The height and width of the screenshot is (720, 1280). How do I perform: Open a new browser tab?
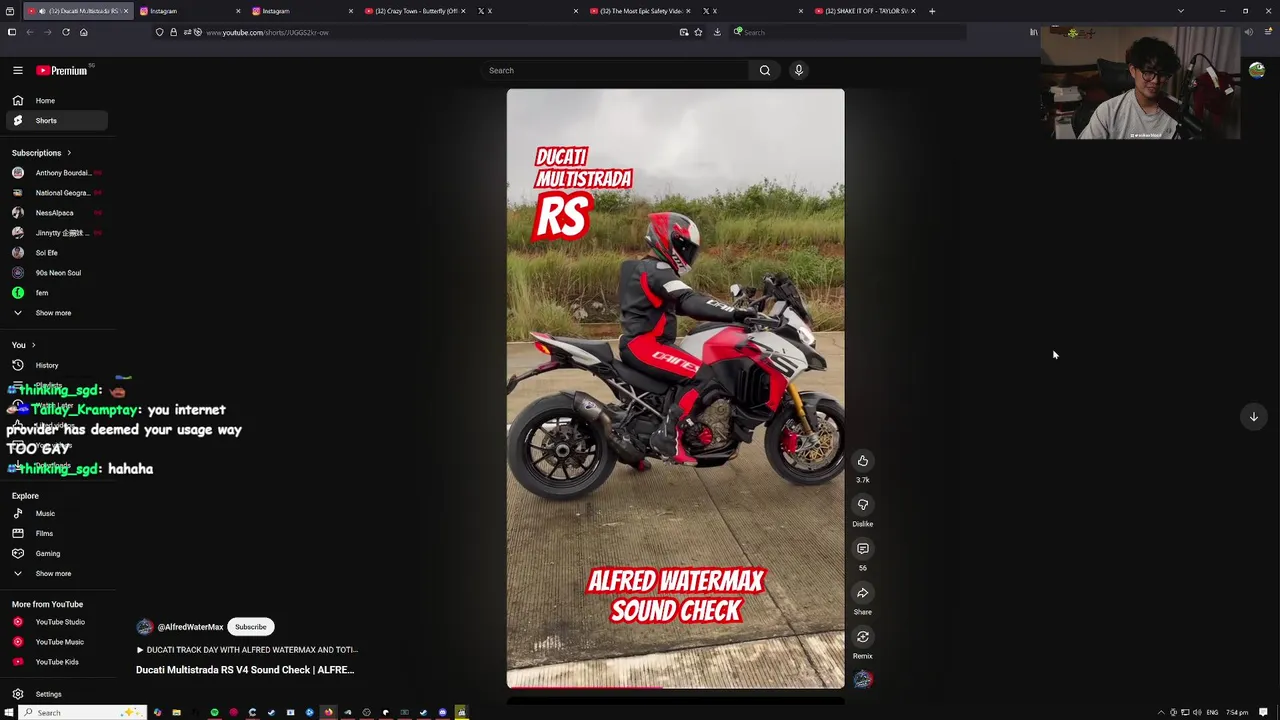point(931,11)
